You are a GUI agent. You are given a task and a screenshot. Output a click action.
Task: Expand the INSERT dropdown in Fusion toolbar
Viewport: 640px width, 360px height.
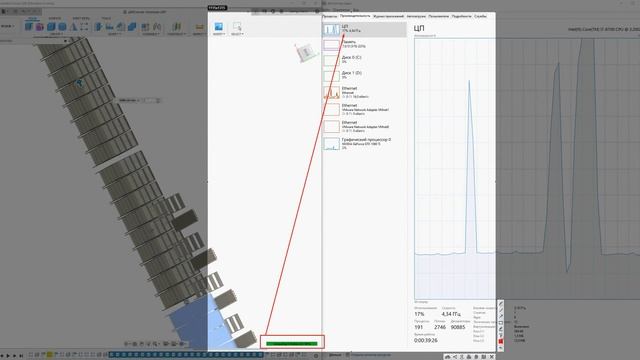[219, 34]
